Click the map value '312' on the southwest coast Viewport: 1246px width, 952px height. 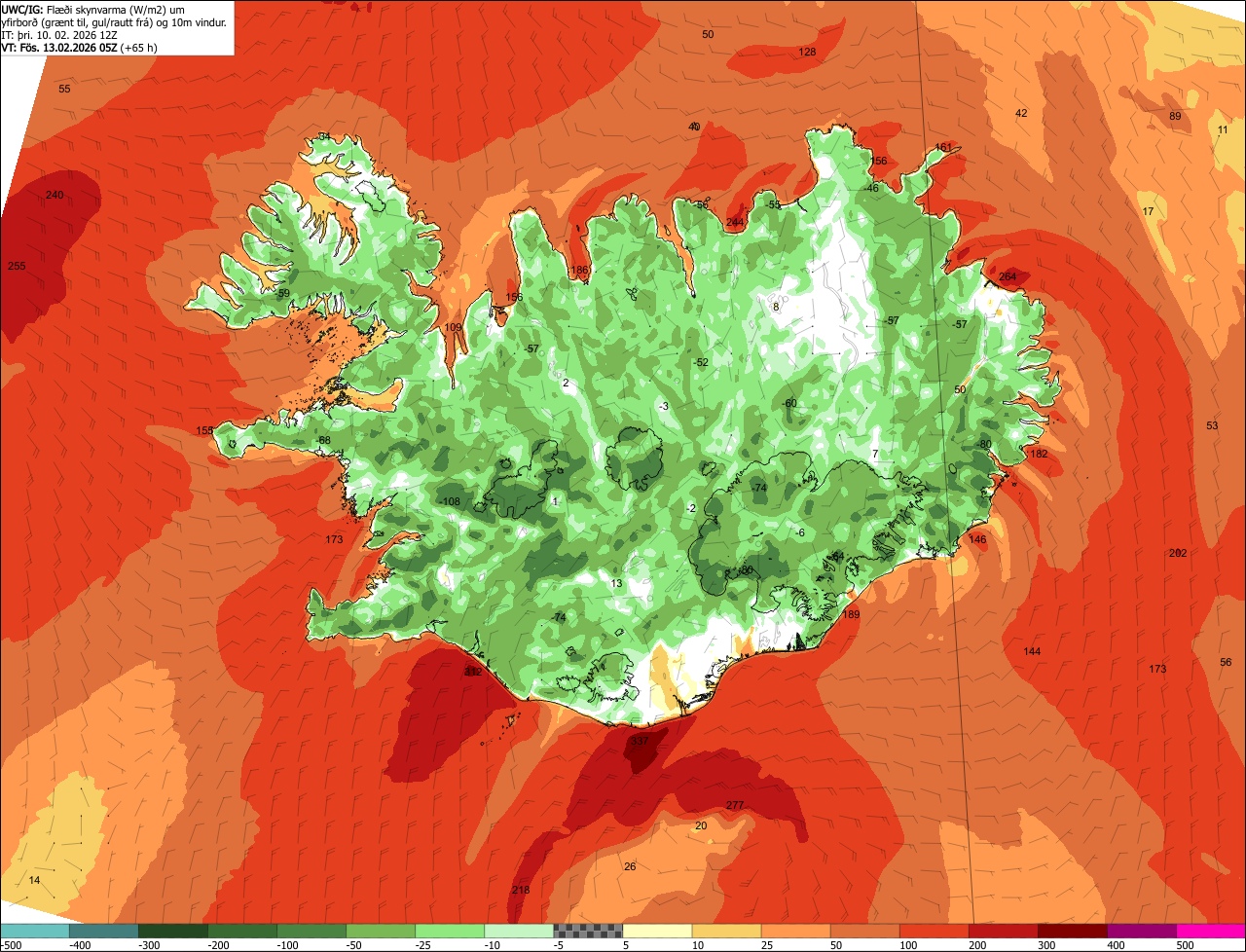point(473,671)
